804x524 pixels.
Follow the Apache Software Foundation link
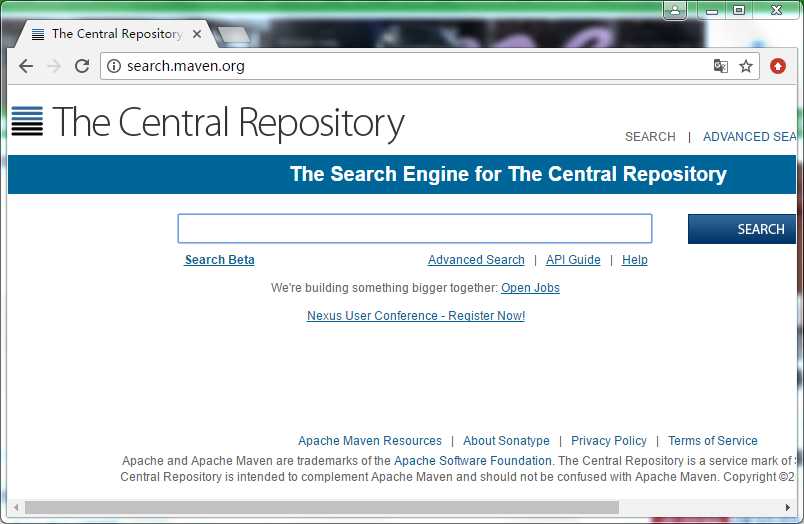tap(473, 460)
